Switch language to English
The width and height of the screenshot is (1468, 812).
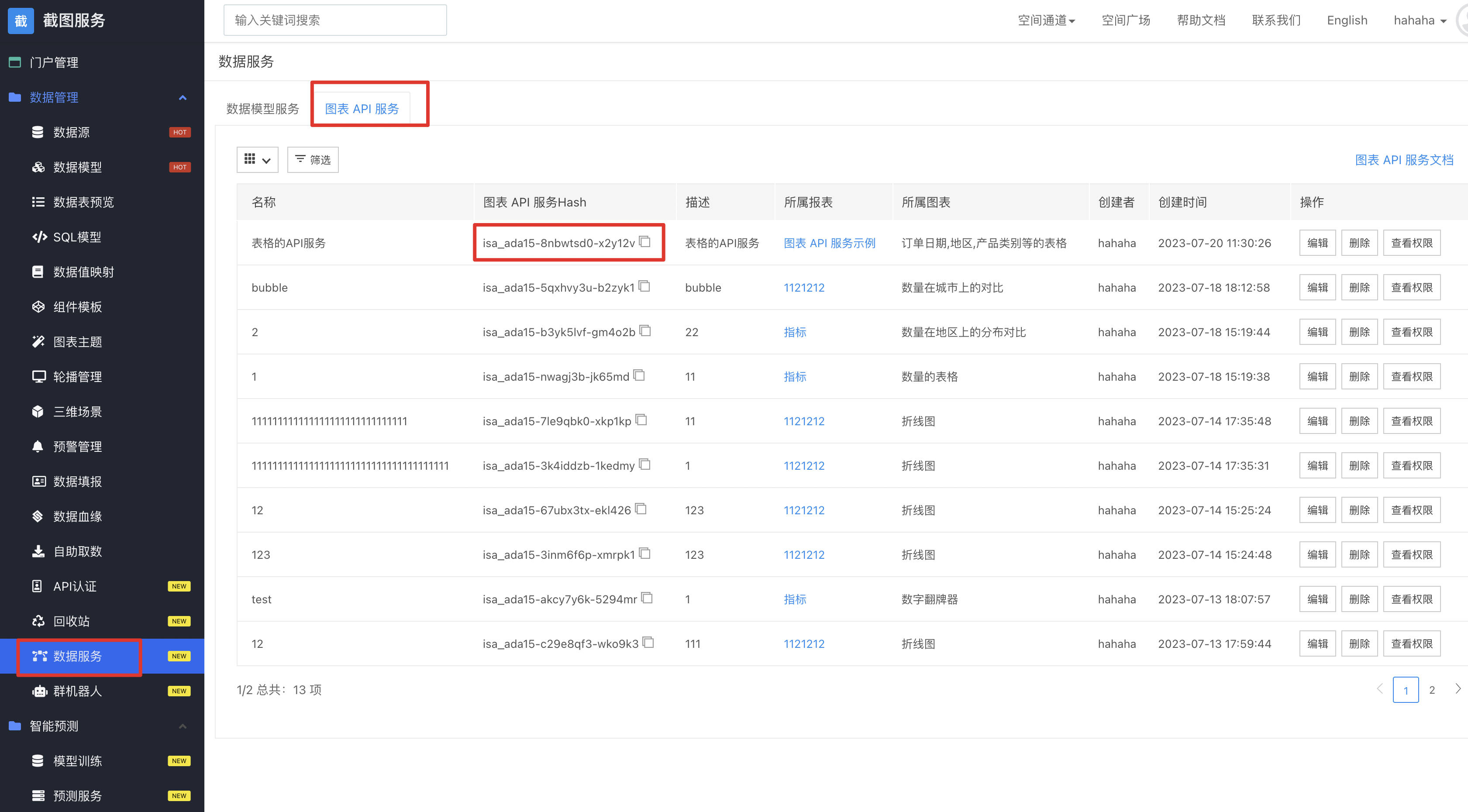click(1347, 21)
